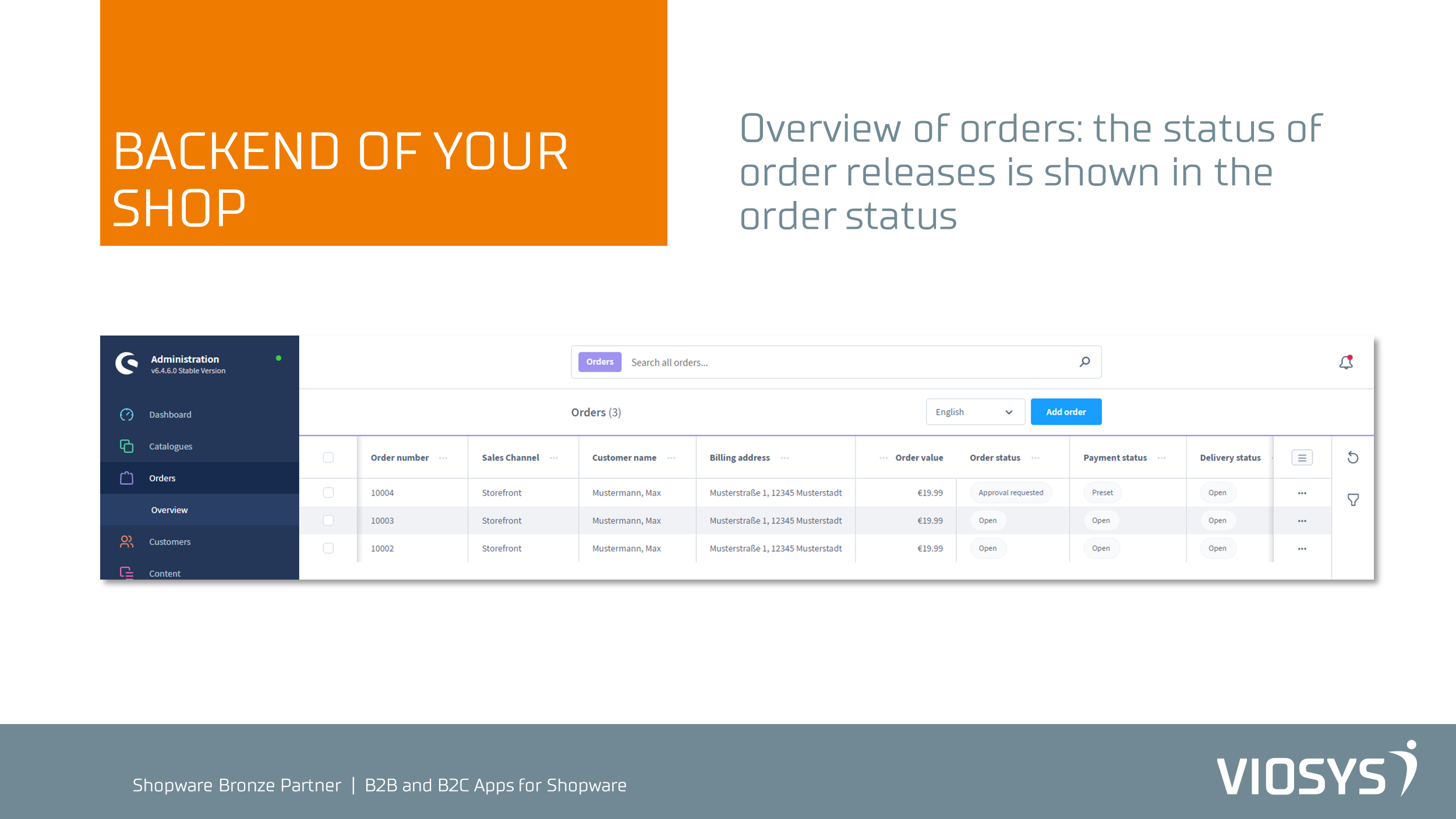The height and width of the screenshot is (819, 1456).
Task: Select the checkbox for order 10004
Action: coord(328,492)
